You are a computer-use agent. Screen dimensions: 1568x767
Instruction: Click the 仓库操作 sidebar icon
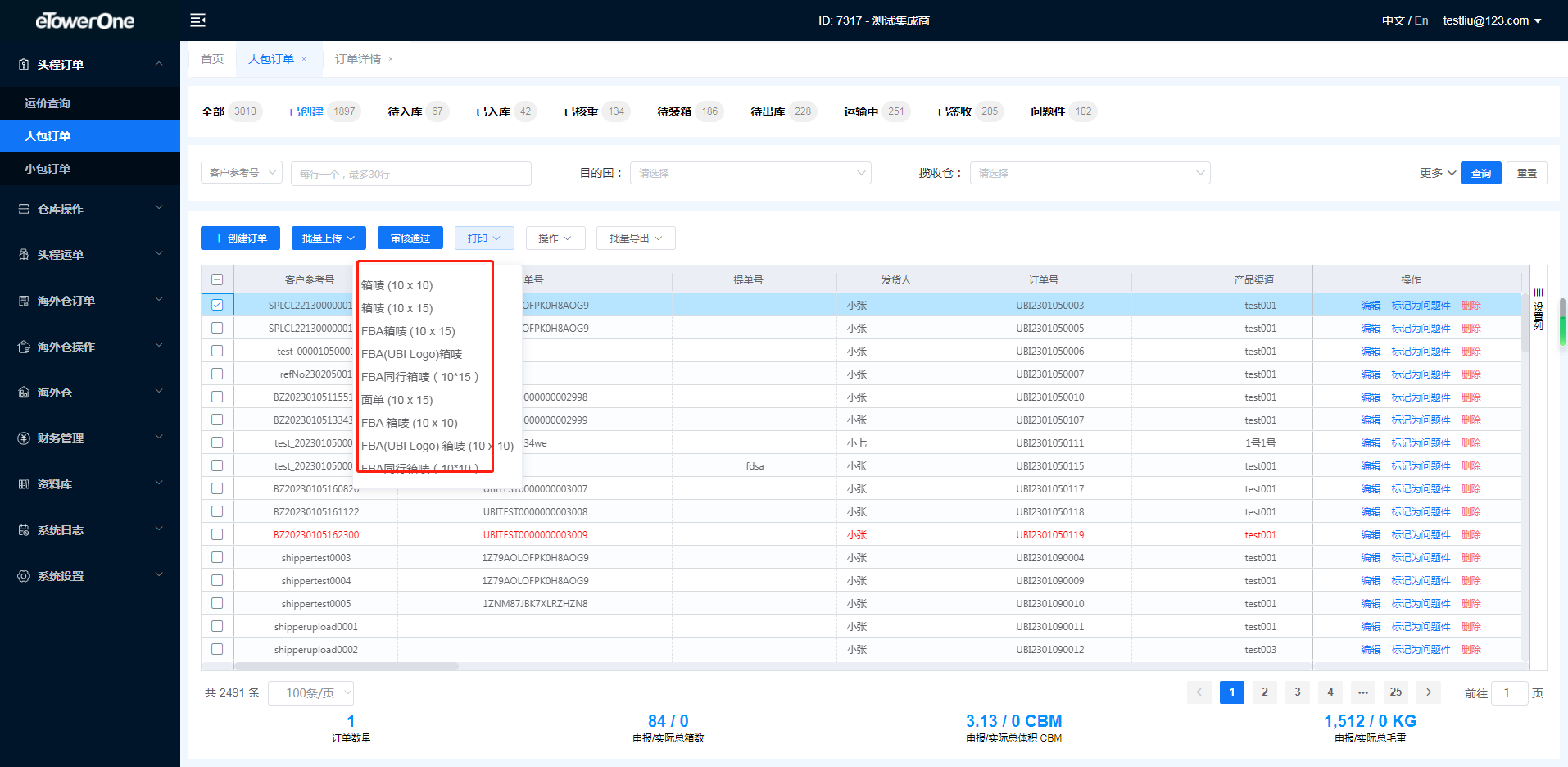24,209
